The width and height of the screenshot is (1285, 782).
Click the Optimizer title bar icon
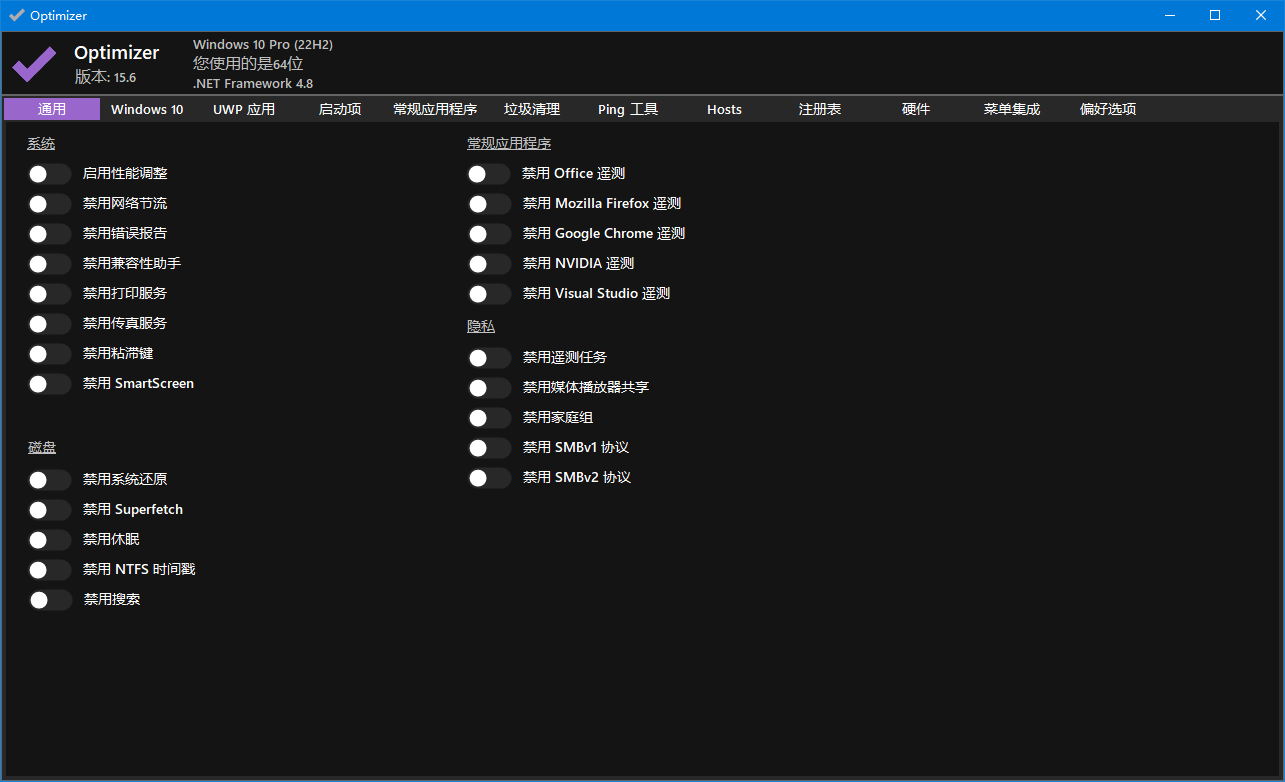(16, 15)
